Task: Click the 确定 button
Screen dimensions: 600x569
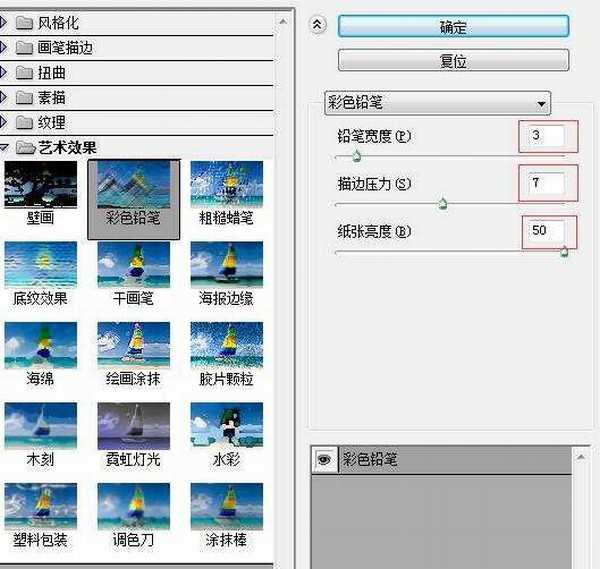Action: [453, 27]
